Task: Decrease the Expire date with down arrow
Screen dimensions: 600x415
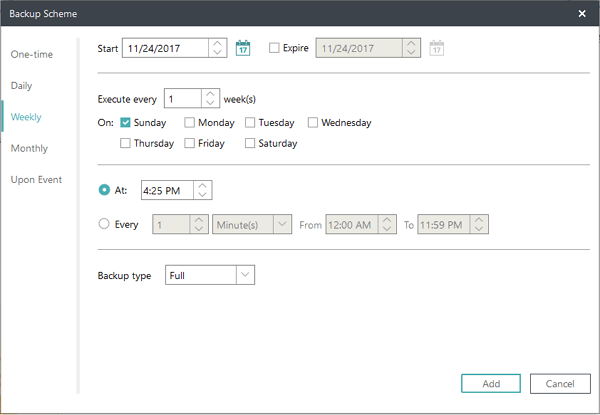Action: (411, 52)
